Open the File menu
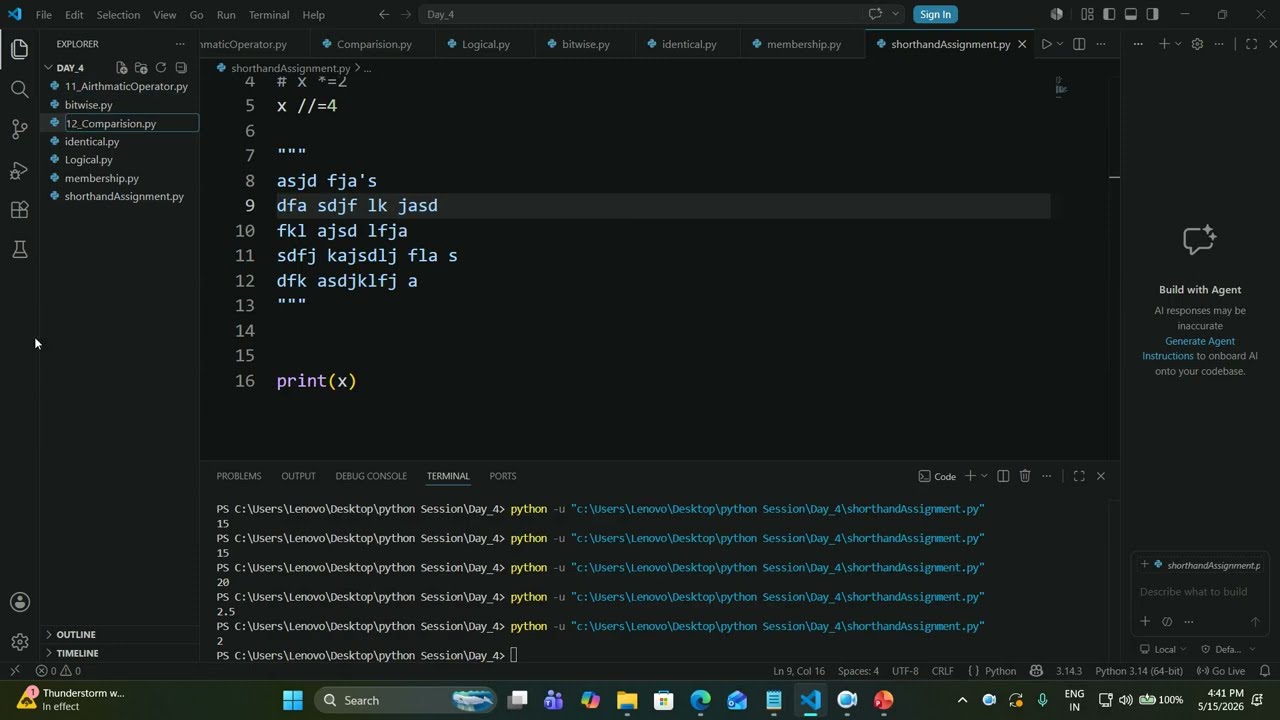1280x720 pixels. 44,15
